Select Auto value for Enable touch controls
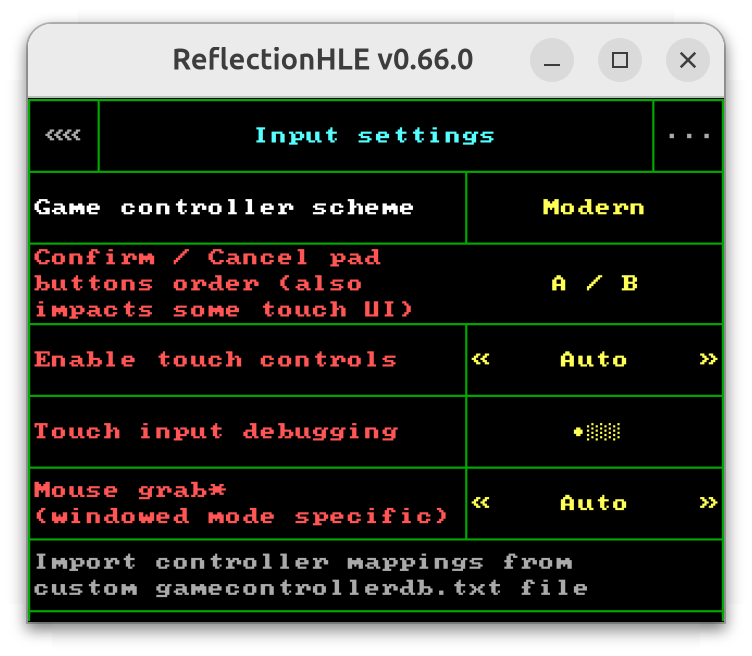The height and width of the screenshot is (656, 752). pos(594,360)
